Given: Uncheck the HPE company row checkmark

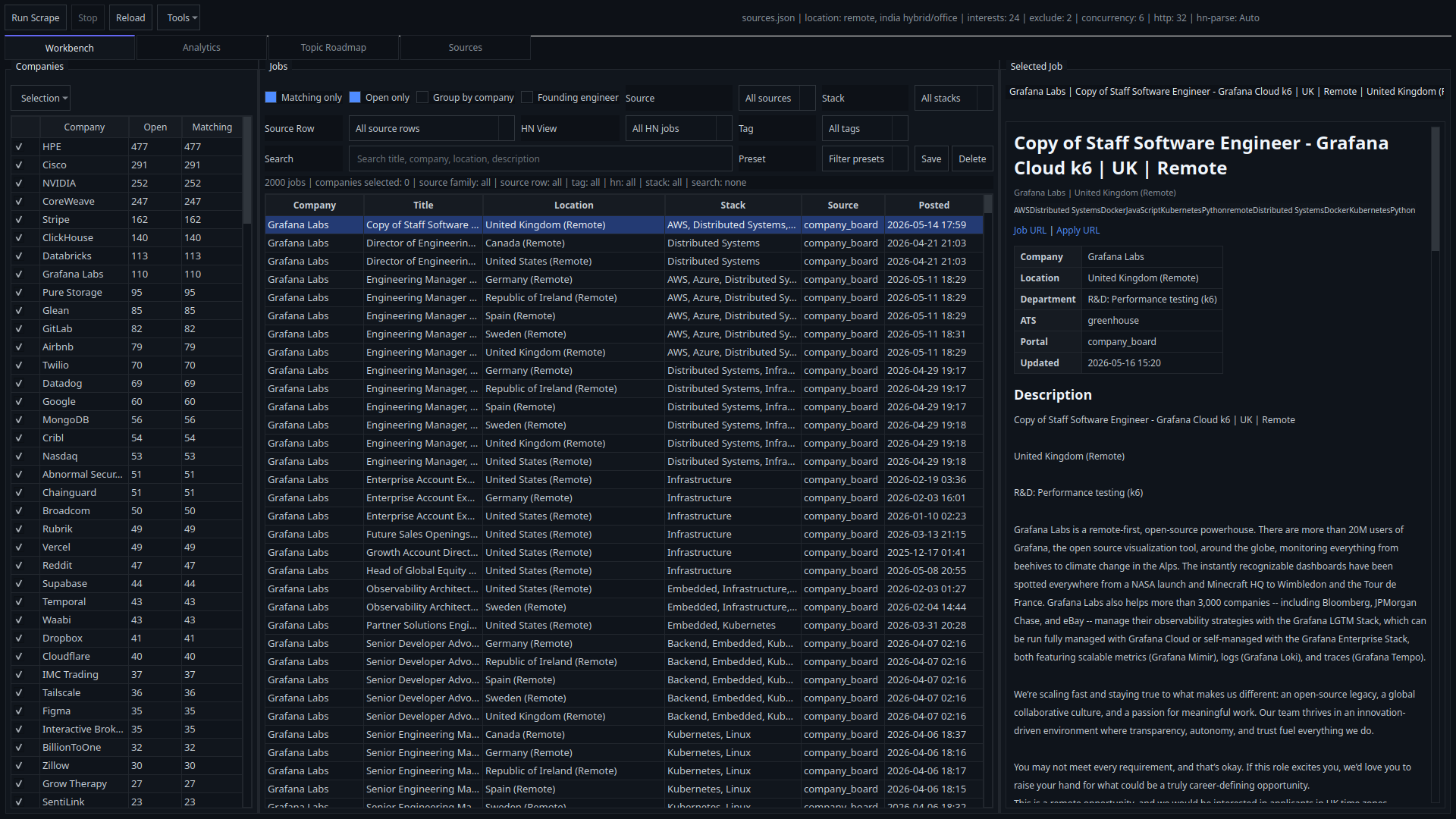Looking at the screenshot, I should coord(19,147).
